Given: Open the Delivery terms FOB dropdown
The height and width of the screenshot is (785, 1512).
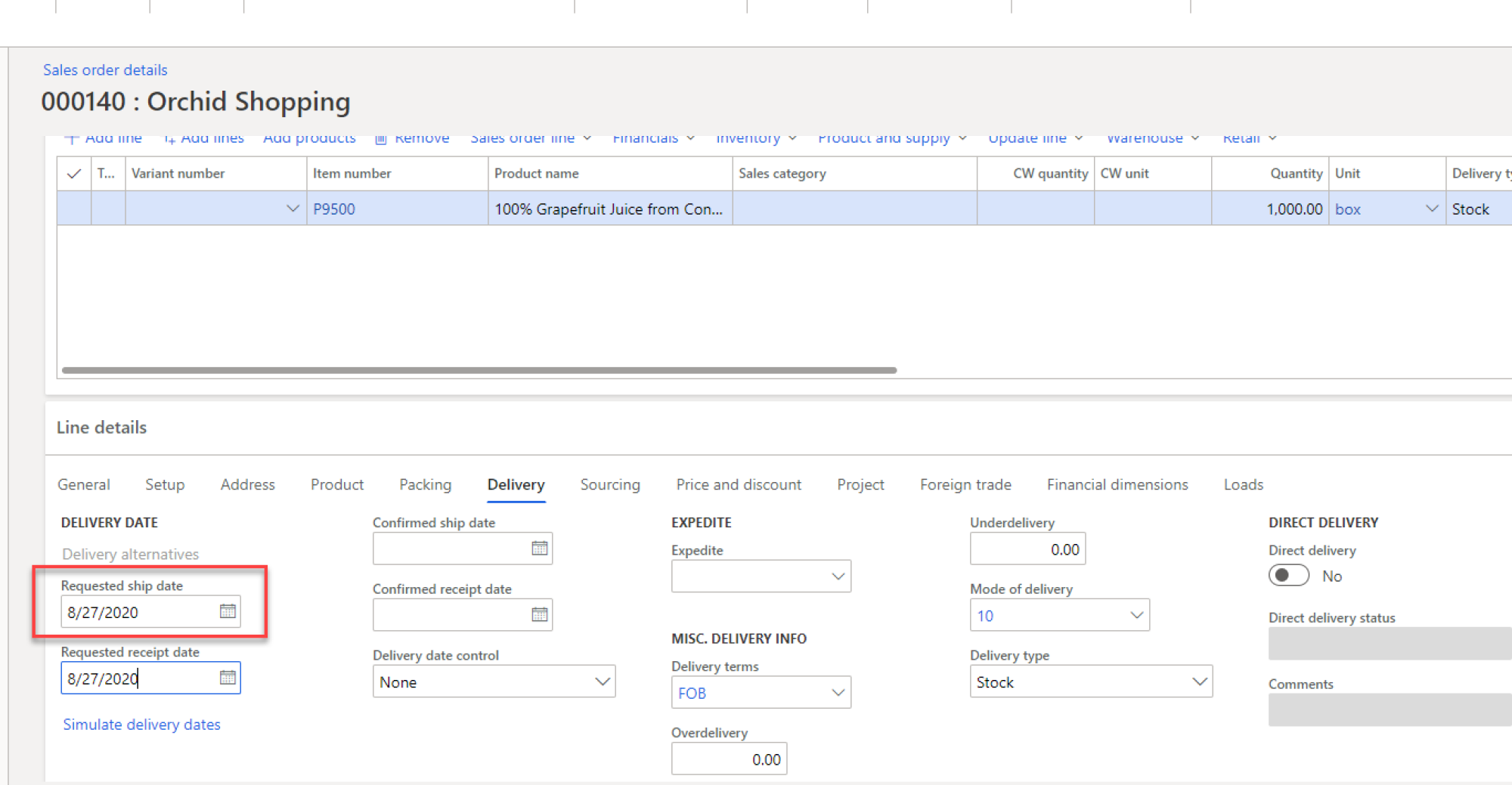Looking at the screenshot, I should [x=838, y=693].
